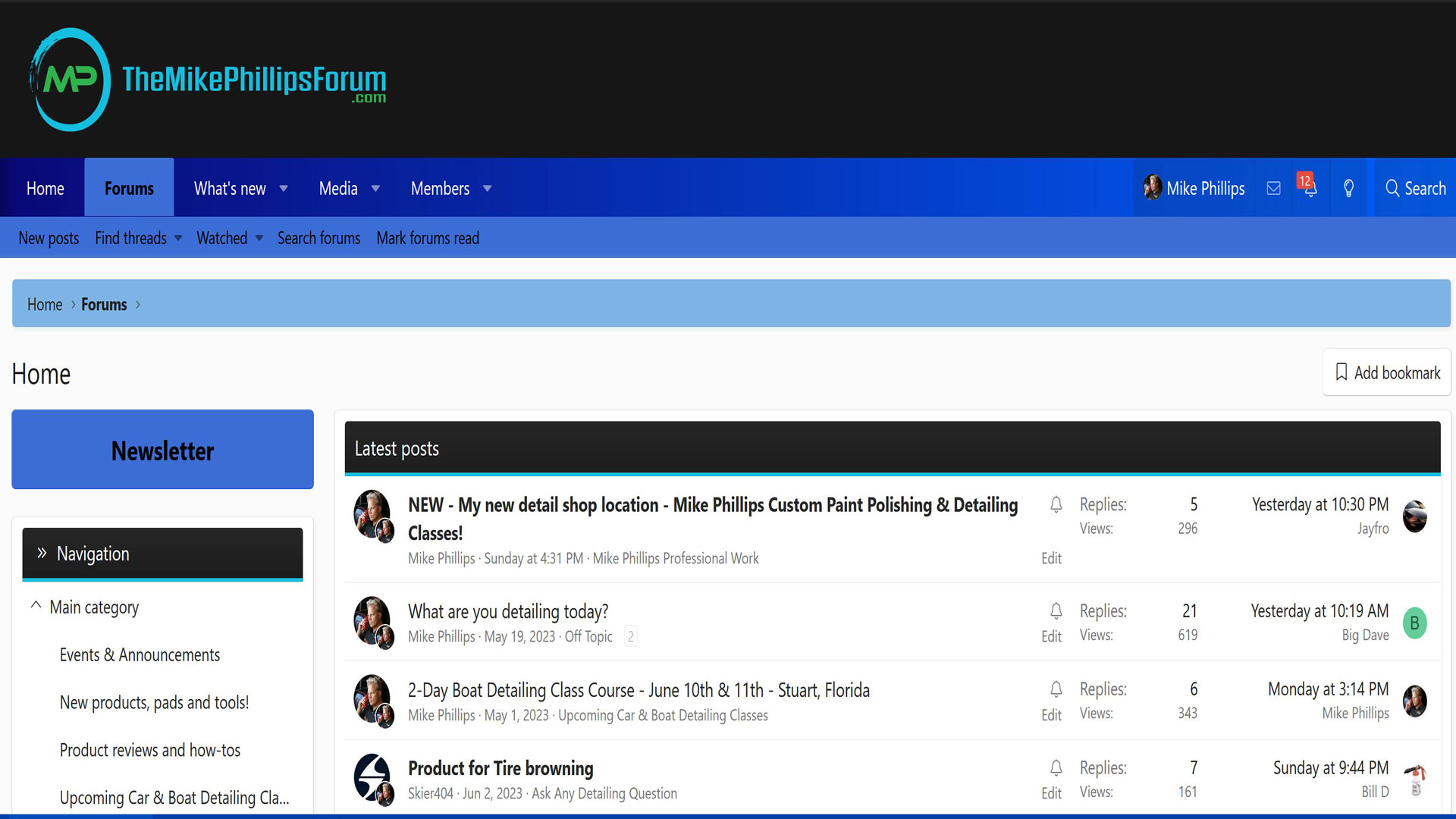Viewport: 1456px width, 819px height.
Task: Click author avatar of new detail shop thread
Action: (x=372, y=514)
